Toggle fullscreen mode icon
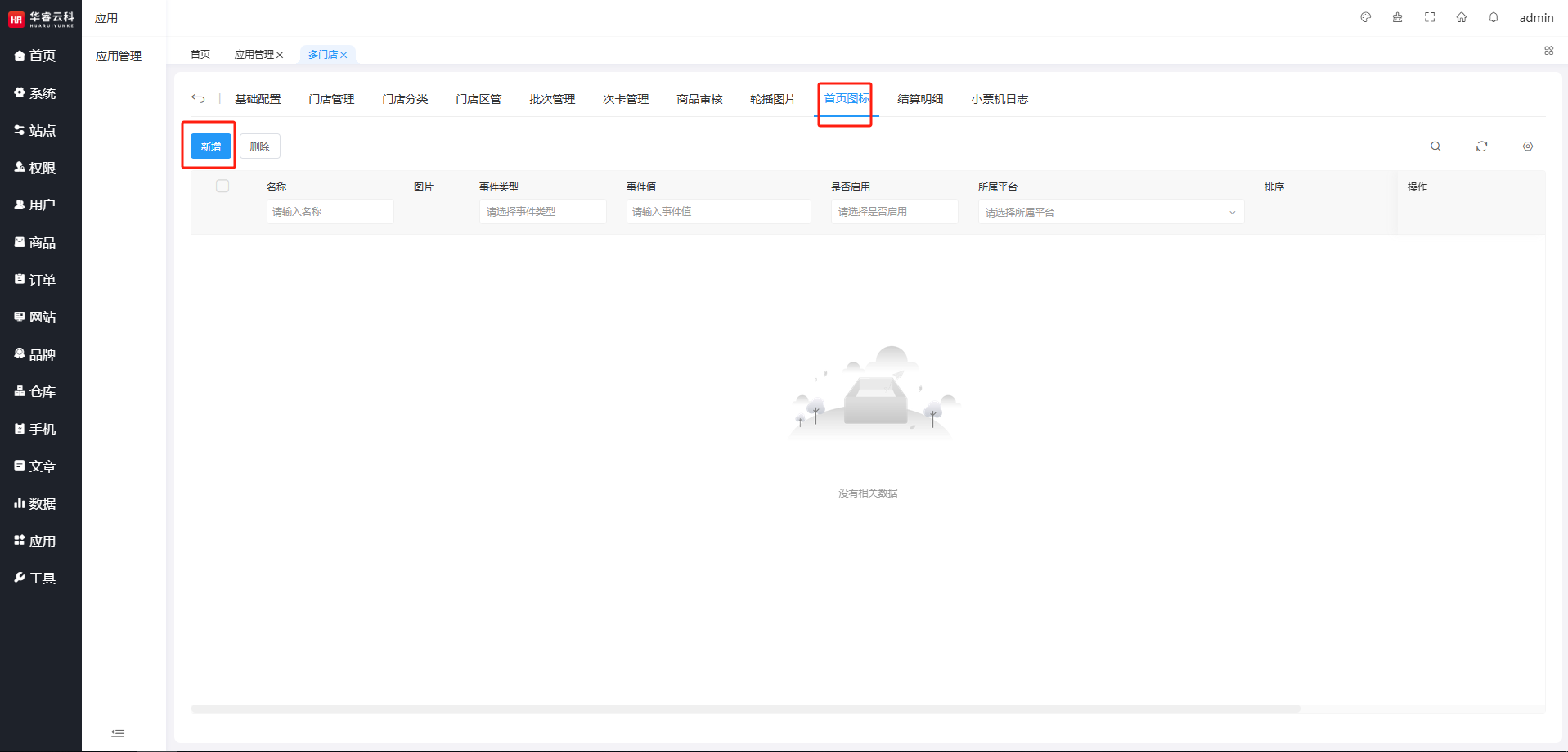 click(x=1430, y=17)
